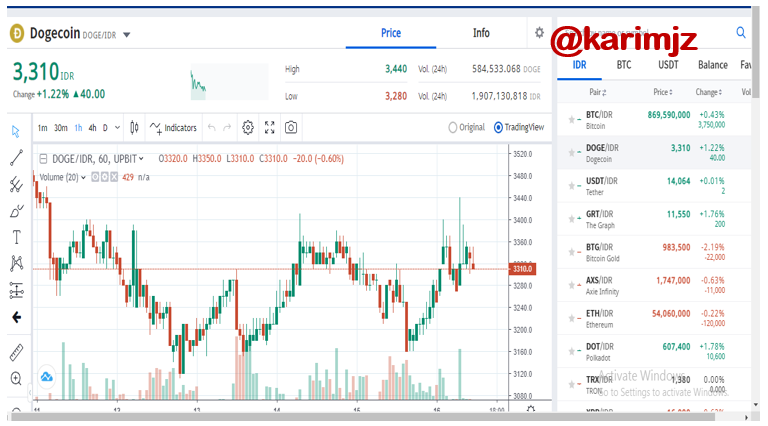This screenshot has width=768, height=426.
Task: Open chart settings gear in toolbar
Action: coord(248,128)
